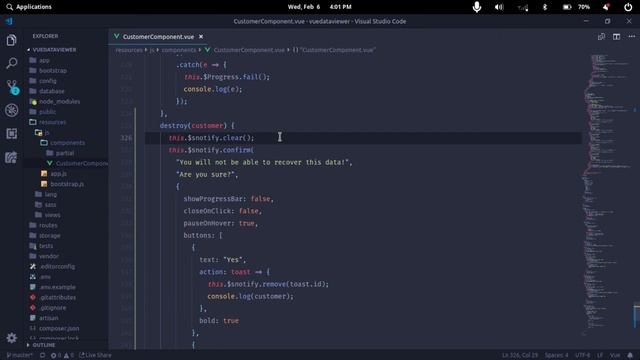The width and height of the screenshot is (640, 360).
Task: Open the artisan file
Action: click(x=49, y=318)
